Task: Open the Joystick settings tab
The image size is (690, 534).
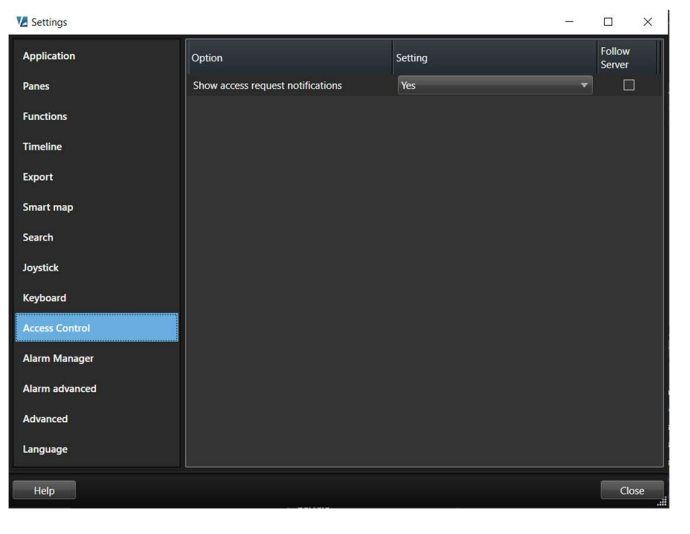Action: [41, 268]
